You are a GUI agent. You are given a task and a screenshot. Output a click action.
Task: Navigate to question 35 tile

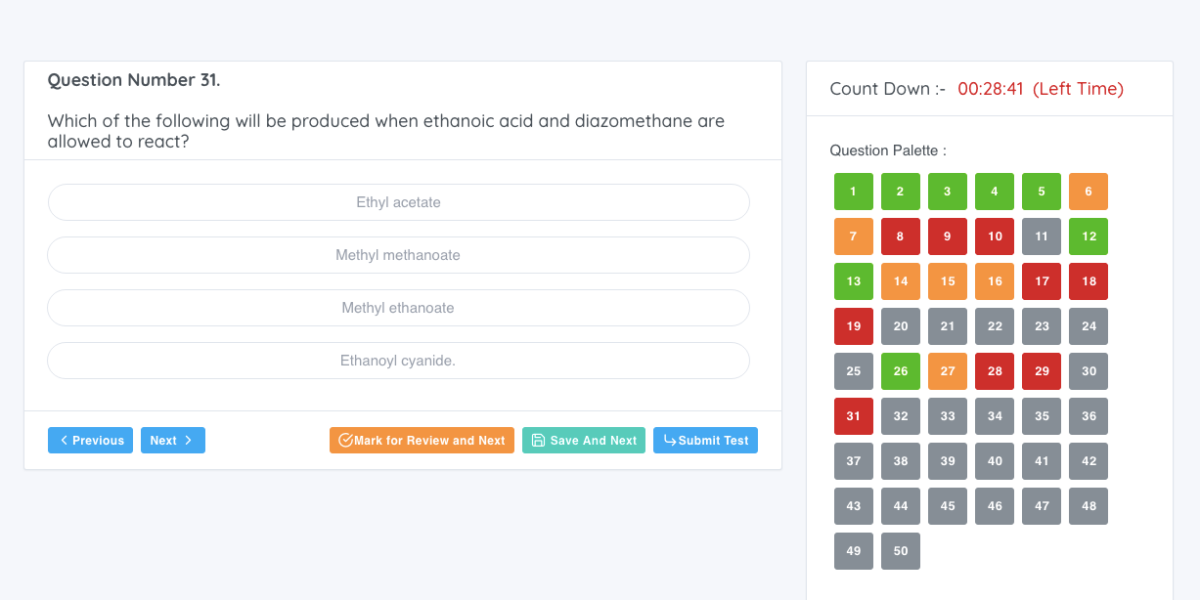(1041, 416)
